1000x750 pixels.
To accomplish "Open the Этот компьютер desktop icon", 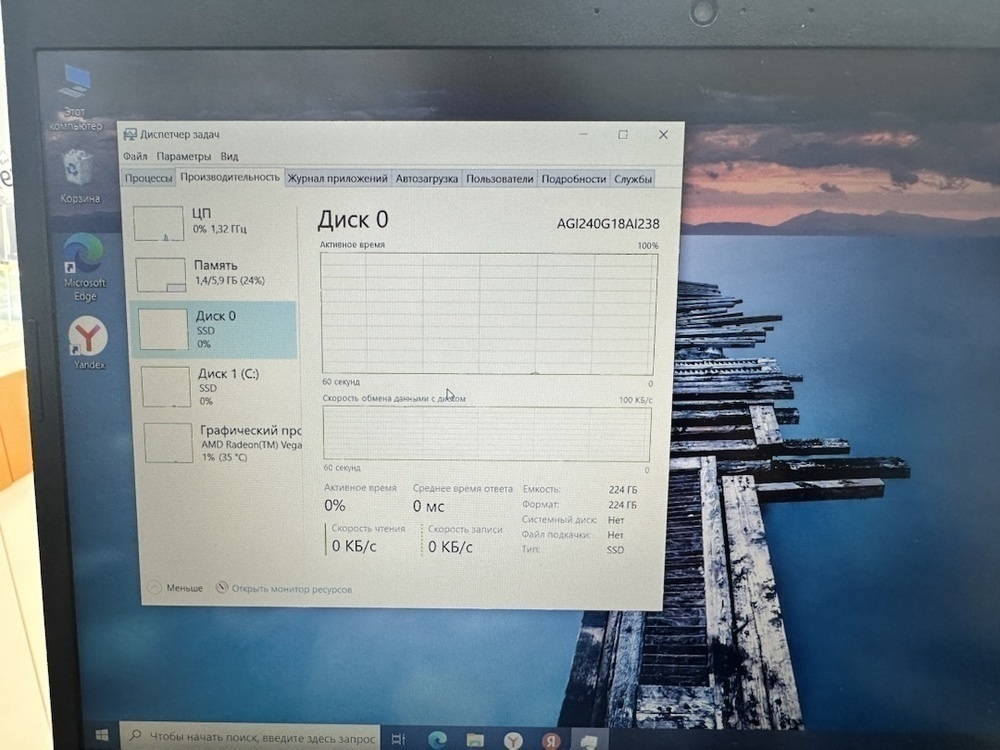I will tap(77, 97).
